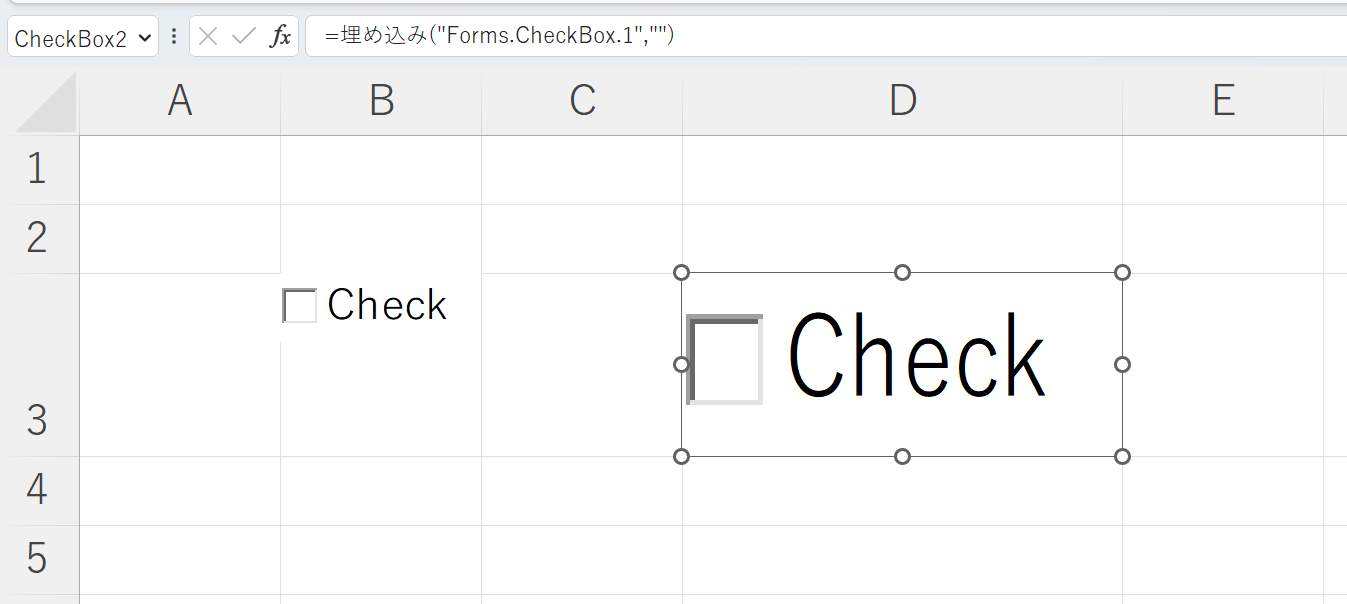Click the Insert Function fx icon
This screenshot has height=604, width=1347.
point(281,37)
